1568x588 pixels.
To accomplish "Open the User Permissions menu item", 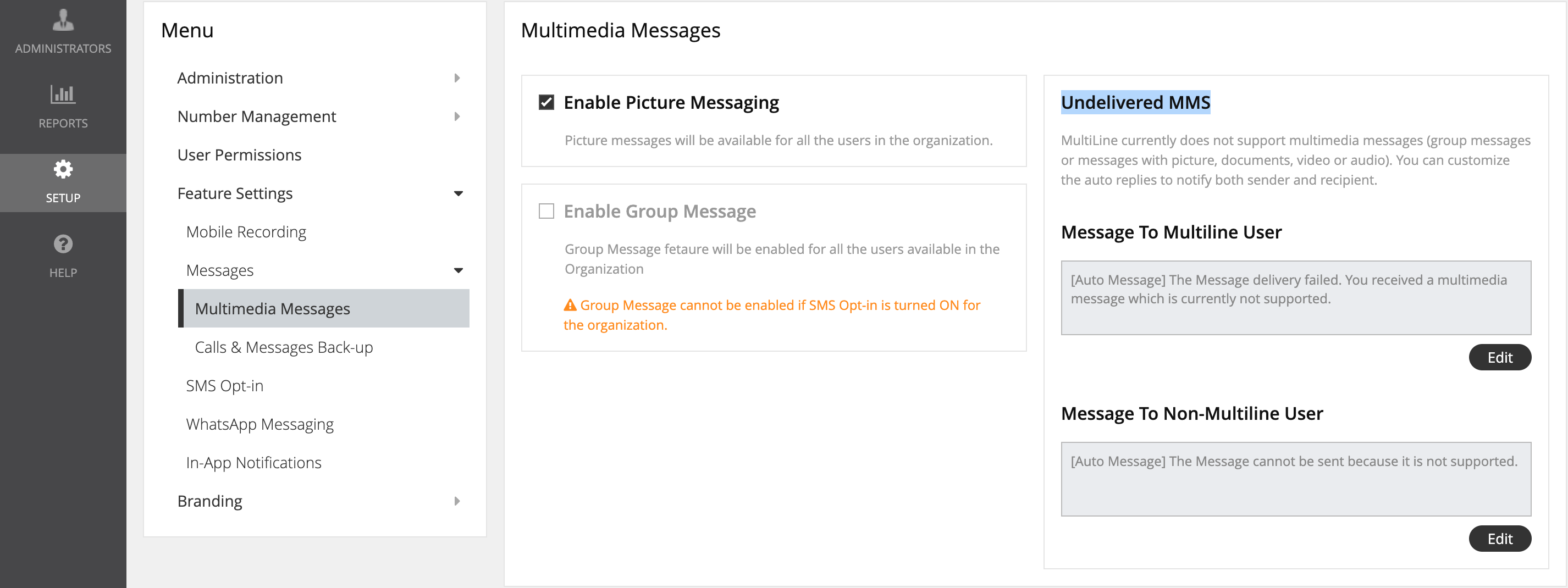I will click(239, 155).
